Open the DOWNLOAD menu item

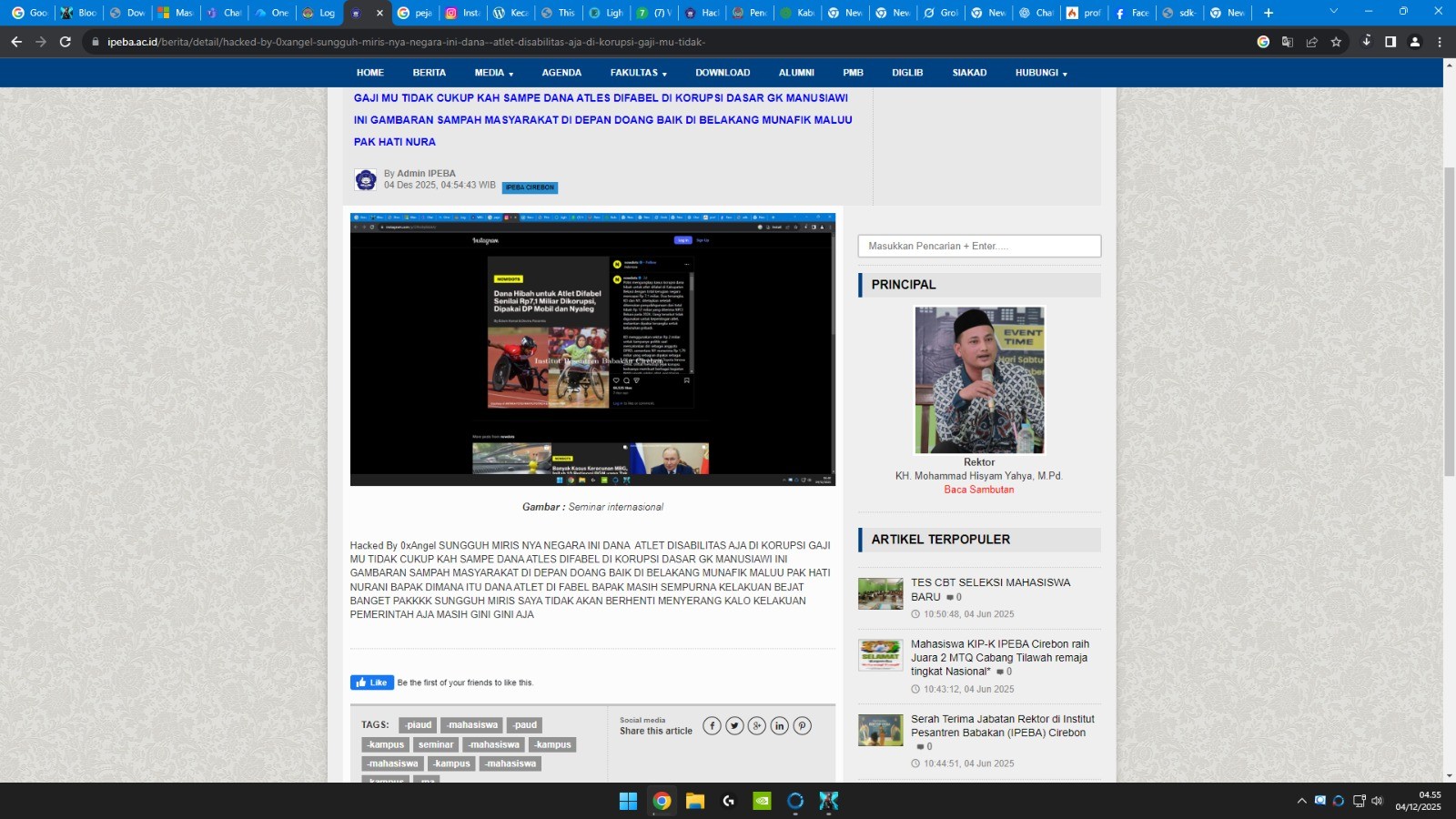point(723,73)
